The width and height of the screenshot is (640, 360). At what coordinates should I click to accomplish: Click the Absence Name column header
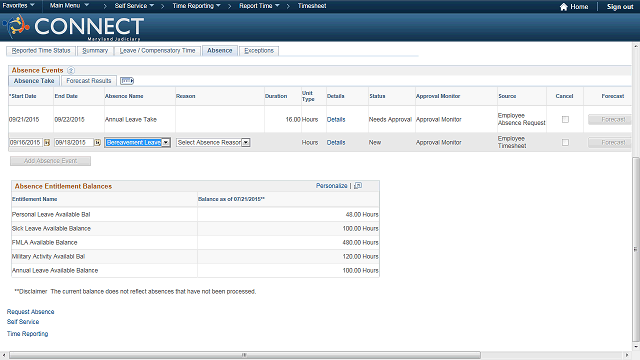(124, 96)
